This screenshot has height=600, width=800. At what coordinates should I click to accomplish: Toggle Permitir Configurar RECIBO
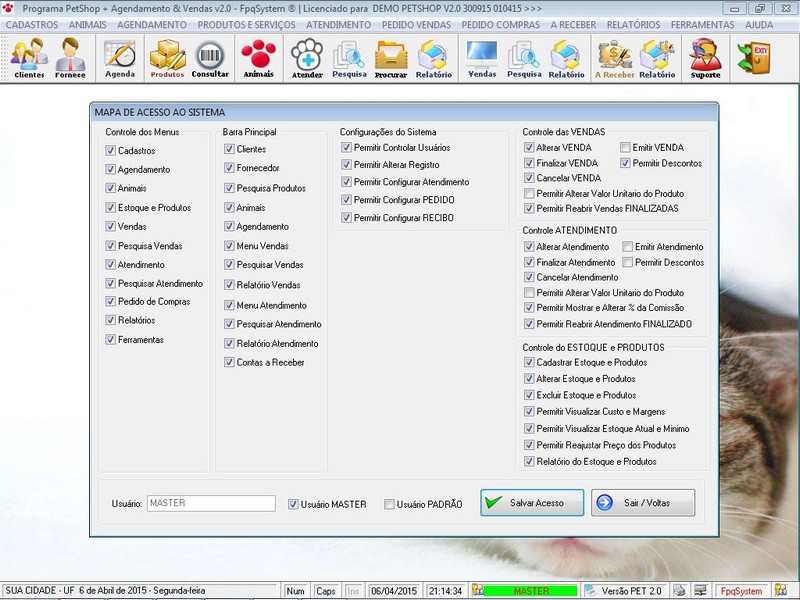(346, 218)
